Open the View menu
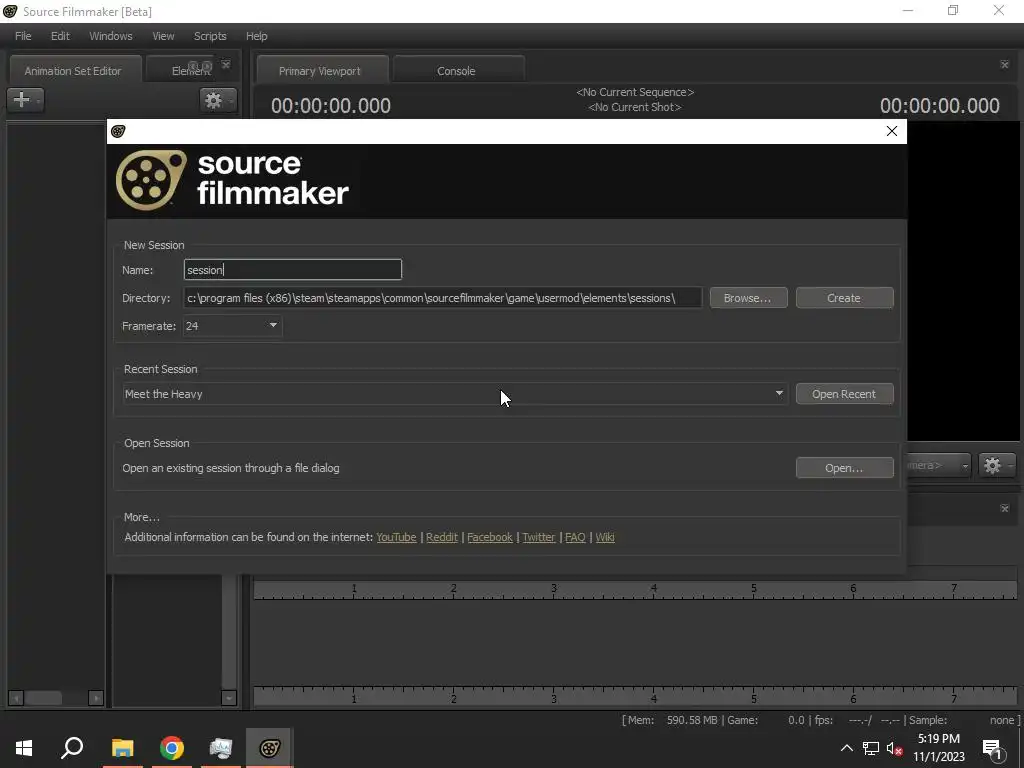 (163, 36)
